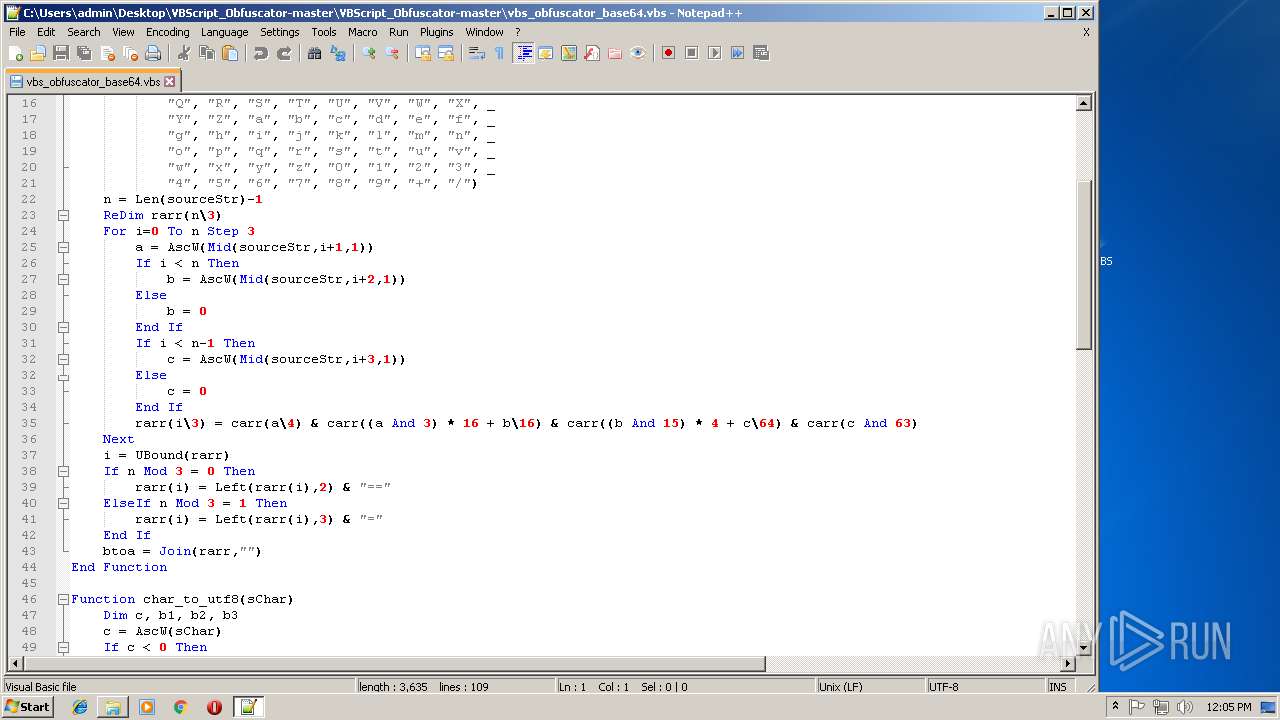
Task: Collapse fold marker at line 49
Action: (63, 647)
